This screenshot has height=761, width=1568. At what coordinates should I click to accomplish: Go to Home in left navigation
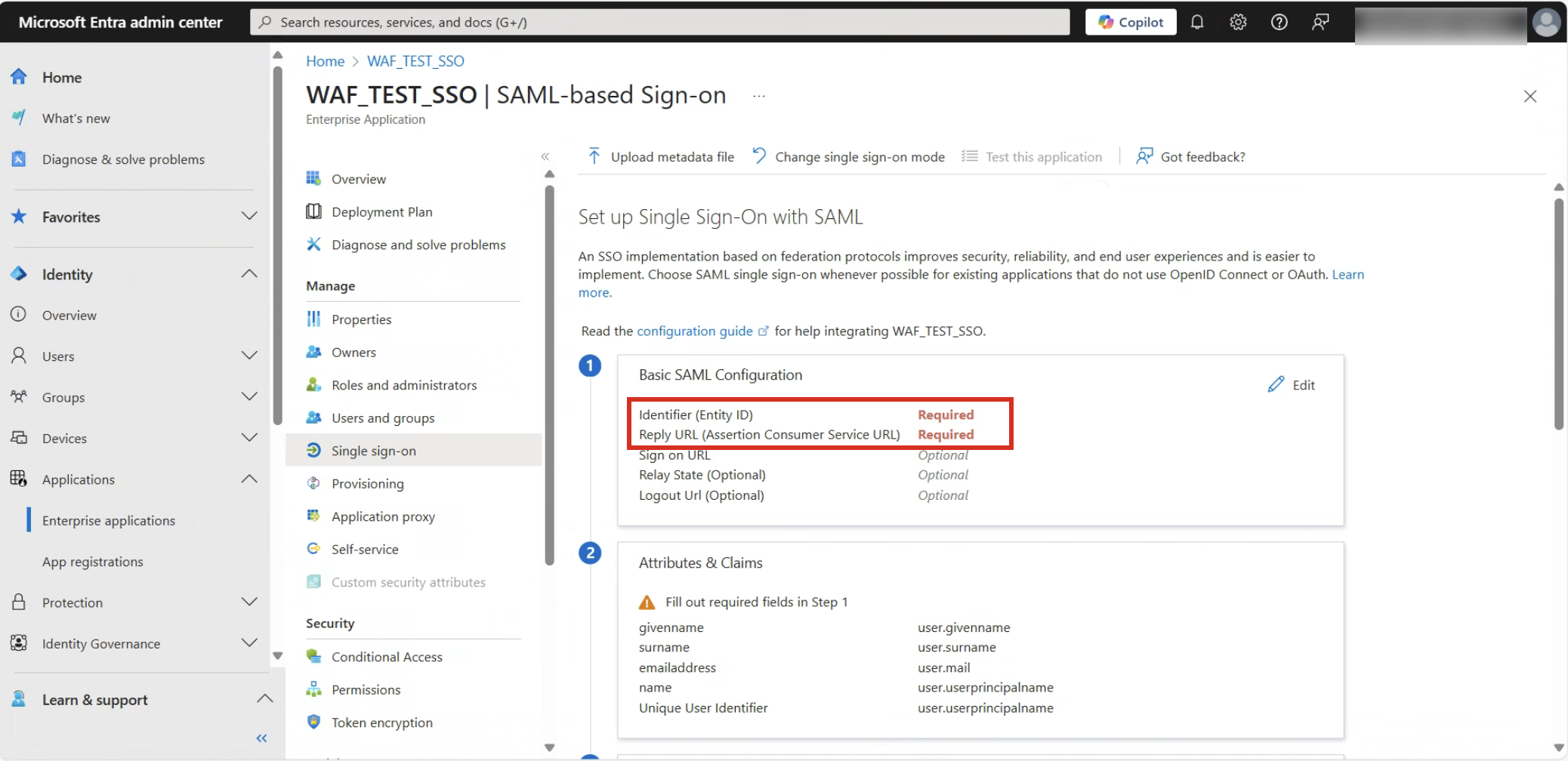62,77
